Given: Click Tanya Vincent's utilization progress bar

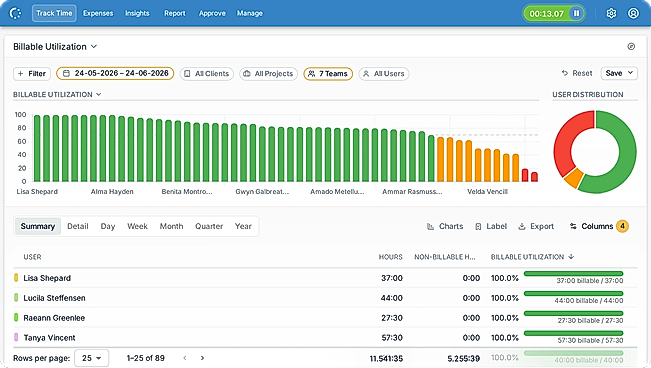Looking at the screenshot, I should (x=573, y=334).
